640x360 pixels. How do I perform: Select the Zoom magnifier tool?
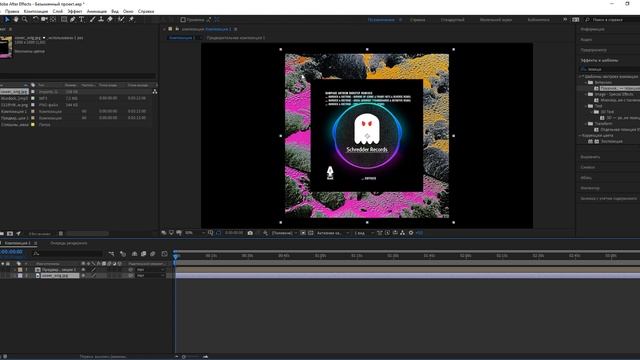point(24,20)
